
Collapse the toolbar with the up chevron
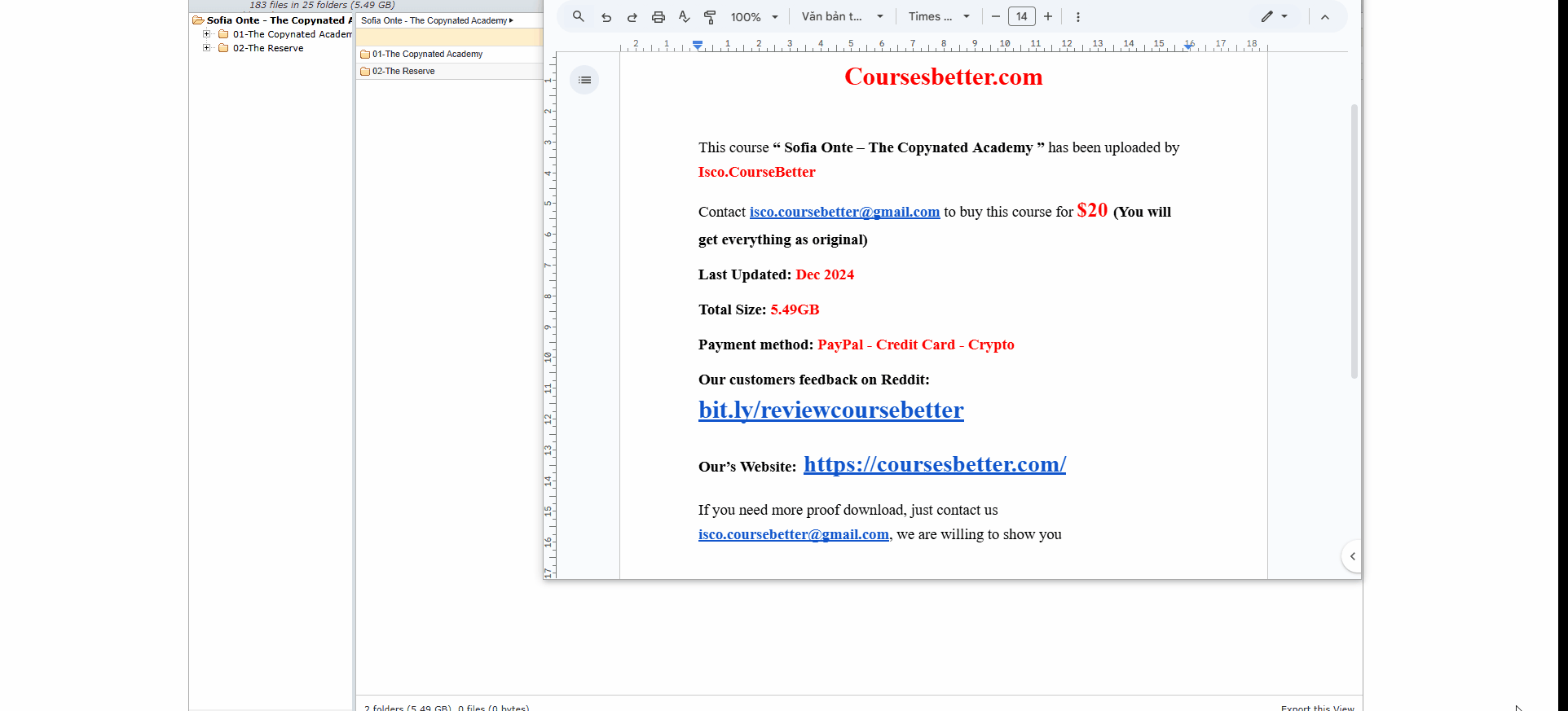tap(1325, 17)
